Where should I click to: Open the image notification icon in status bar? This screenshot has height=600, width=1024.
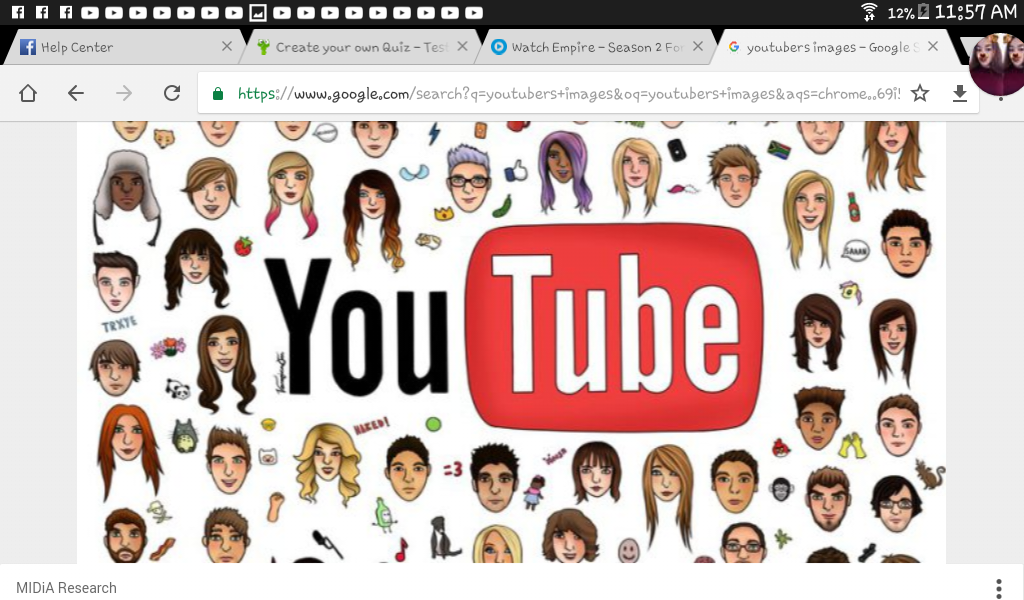coord(258,12)
